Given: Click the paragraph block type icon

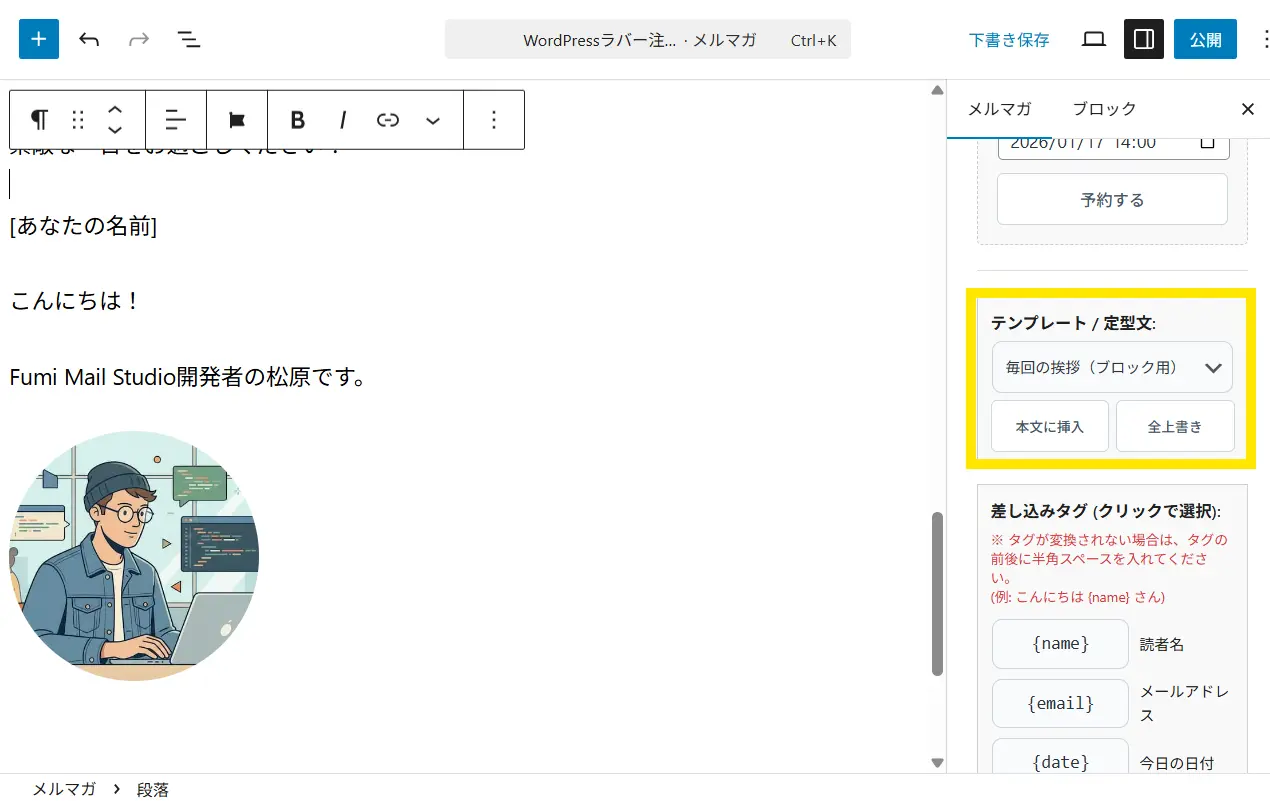Looking at the screenshot, I should point(39,120).
